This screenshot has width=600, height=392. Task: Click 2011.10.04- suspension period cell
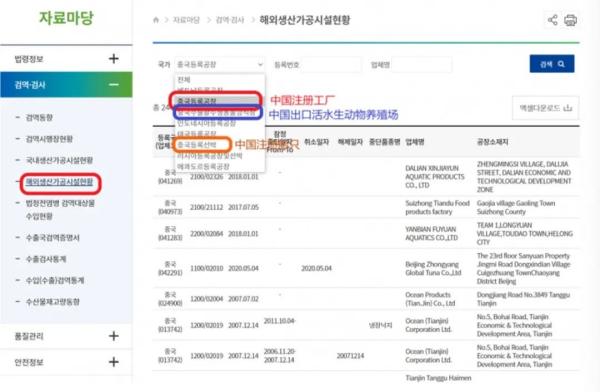[x=279, y=321]
